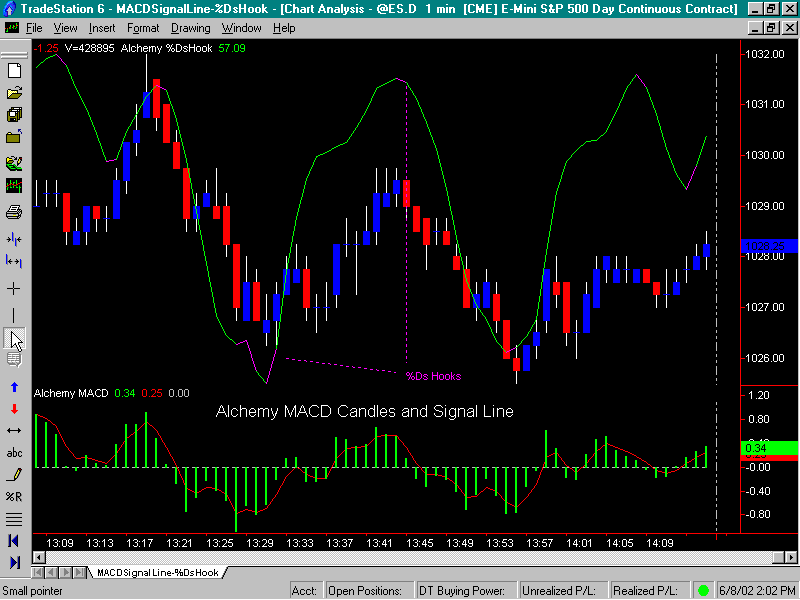Viewport: 800px width, 600px height.
Task: Click the Open Positions: status field
Action: (370, 591)
